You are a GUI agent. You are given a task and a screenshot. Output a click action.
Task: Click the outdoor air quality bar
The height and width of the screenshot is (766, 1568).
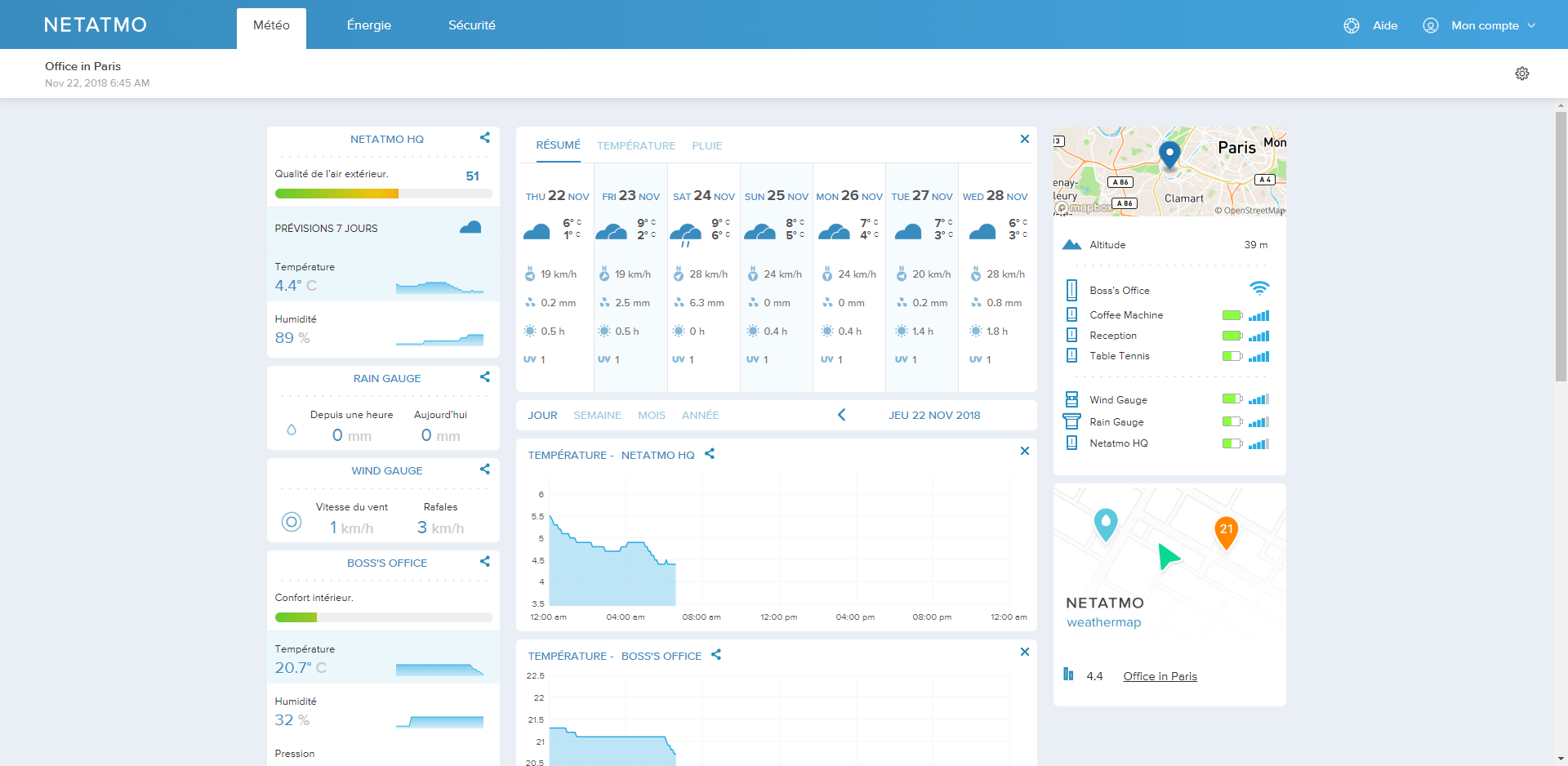click(x=383, y=194)
